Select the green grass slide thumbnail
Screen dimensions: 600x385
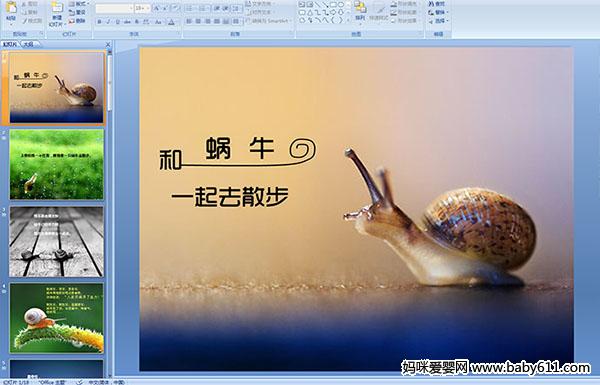coord(57,164)
